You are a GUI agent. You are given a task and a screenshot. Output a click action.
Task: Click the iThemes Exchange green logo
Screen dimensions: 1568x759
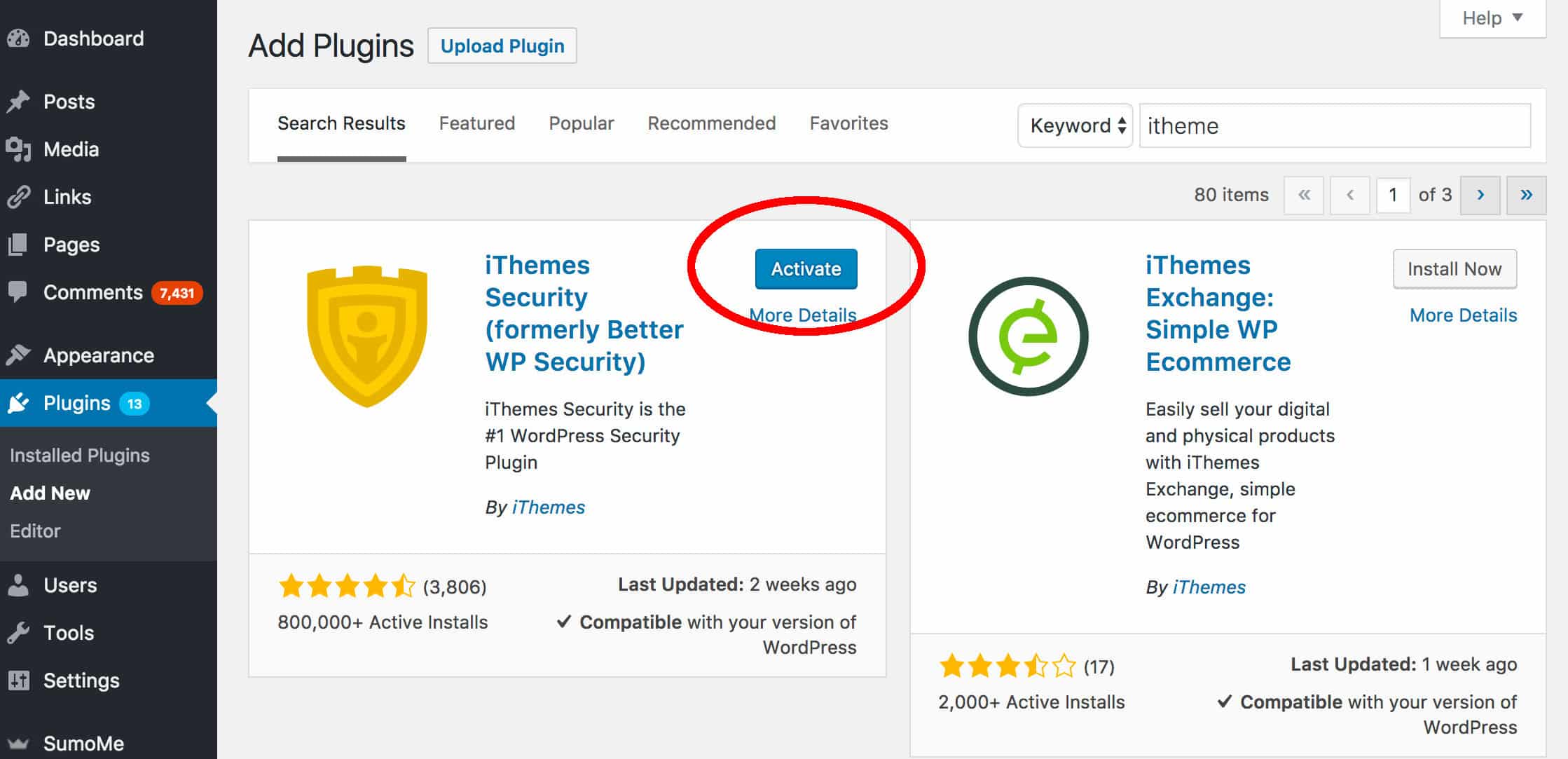(1028, 336)
